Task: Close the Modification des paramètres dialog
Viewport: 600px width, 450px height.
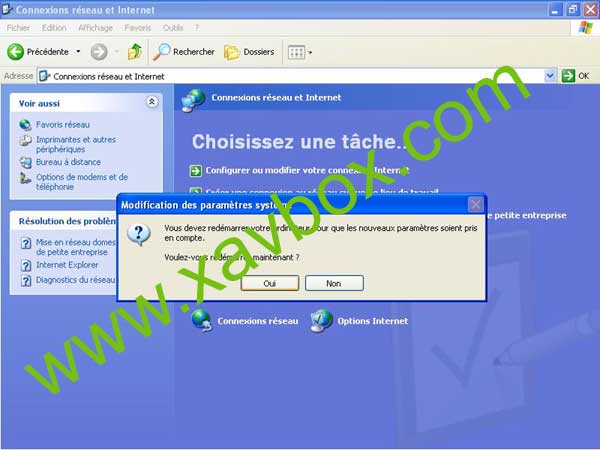Action: [x=476, y=205]
